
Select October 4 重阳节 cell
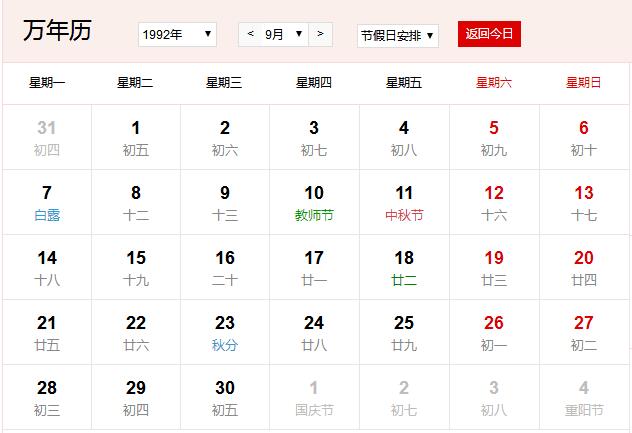click(x=584, y=397)
